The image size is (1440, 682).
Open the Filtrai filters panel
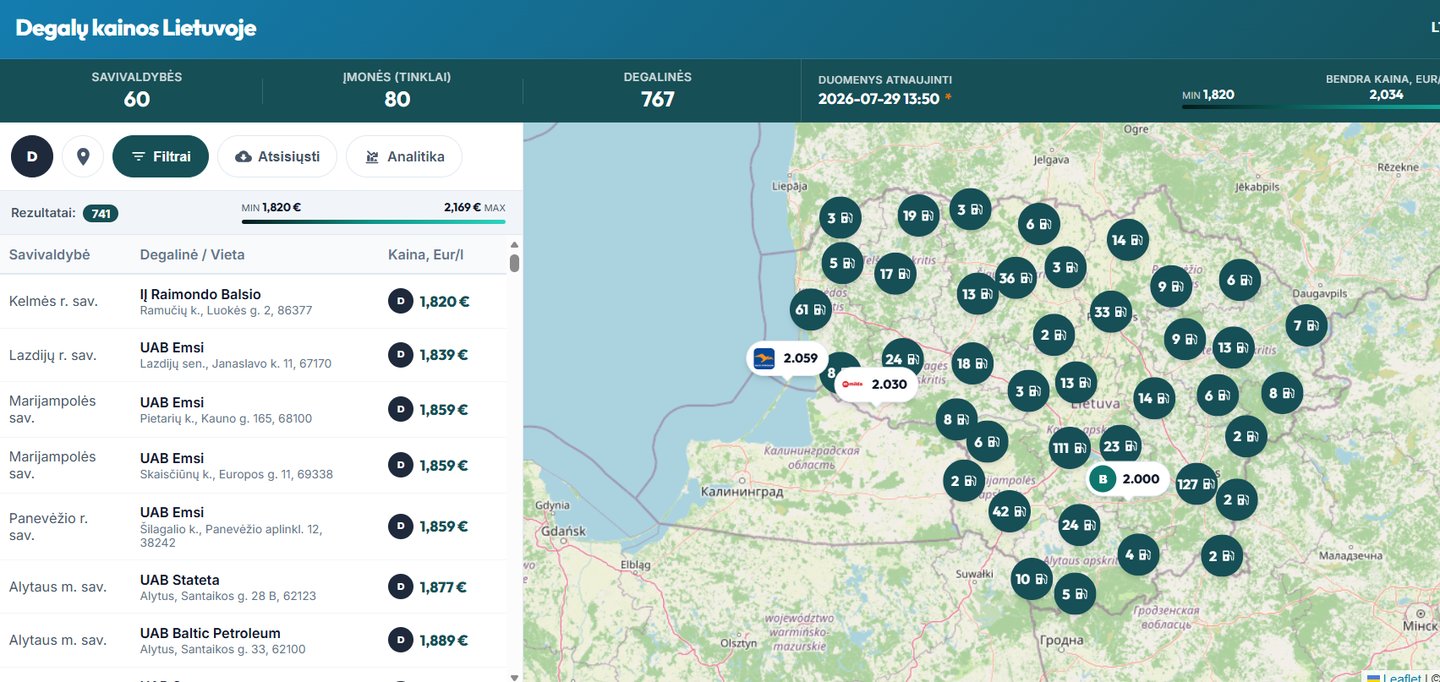[x=161, y=157]
